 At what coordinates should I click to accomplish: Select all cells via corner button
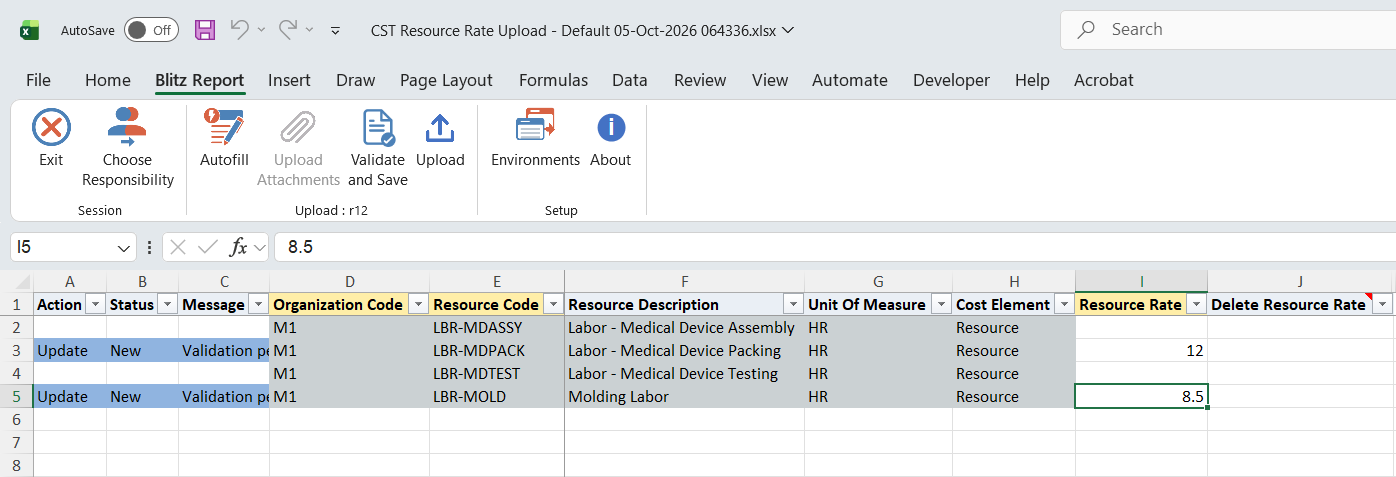tap(17, 282)
